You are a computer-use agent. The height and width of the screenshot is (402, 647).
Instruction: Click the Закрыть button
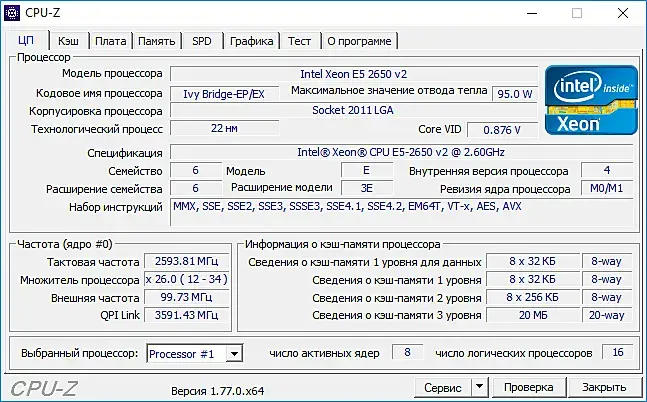click(604, 387)
